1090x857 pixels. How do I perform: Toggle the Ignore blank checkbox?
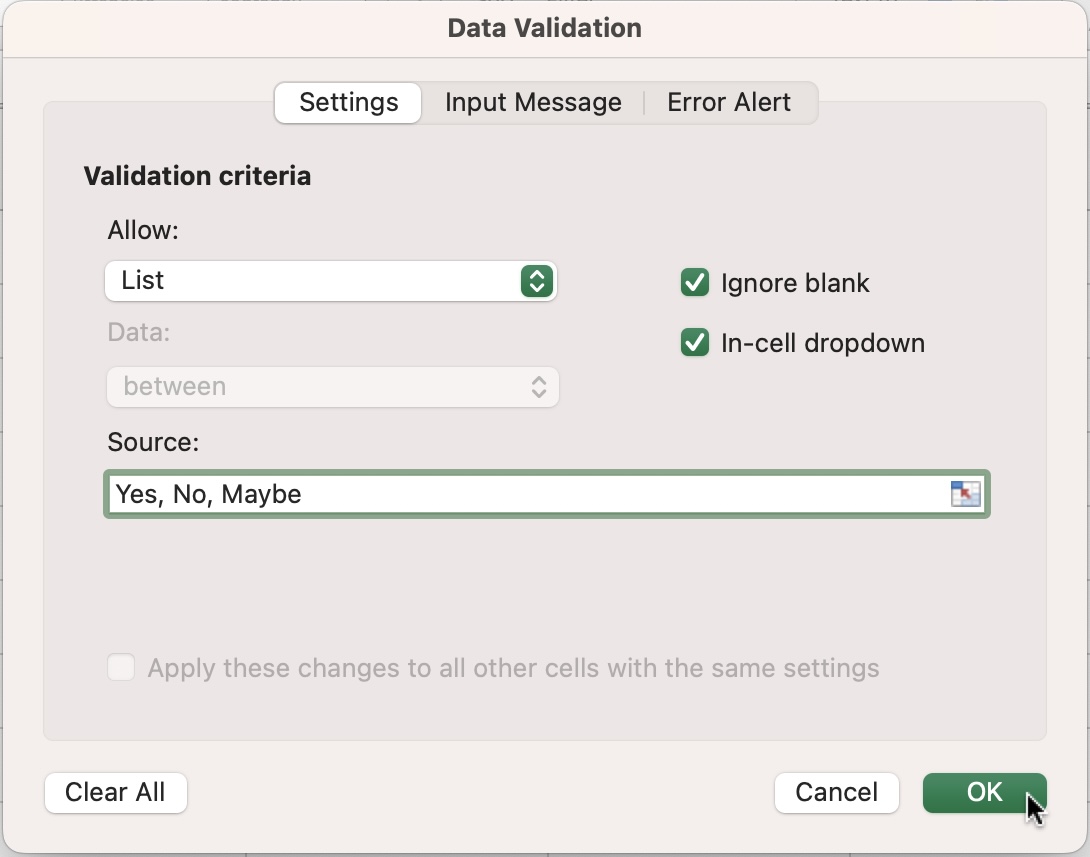(x=694, y=283)
